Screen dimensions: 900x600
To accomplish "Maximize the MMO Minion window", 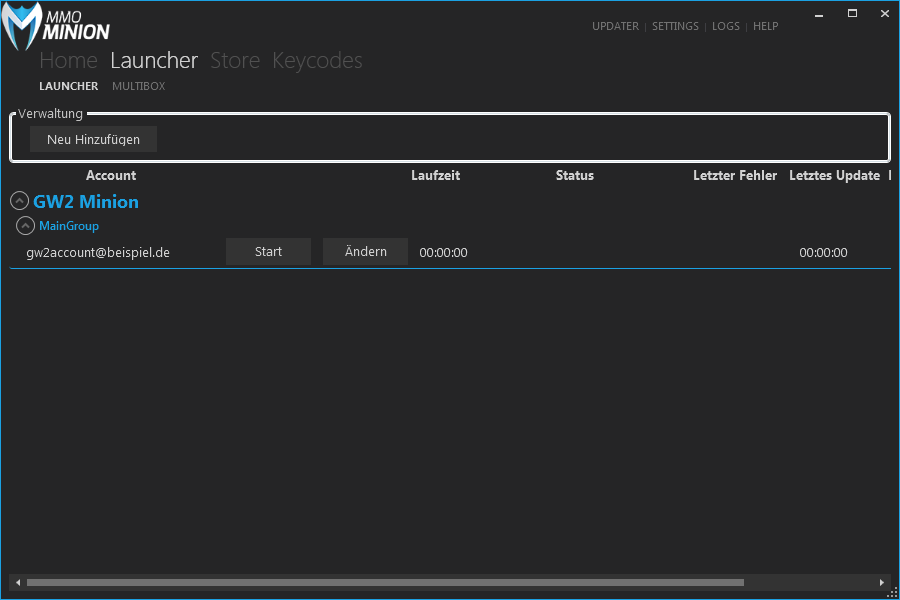I will click(852, 13).
